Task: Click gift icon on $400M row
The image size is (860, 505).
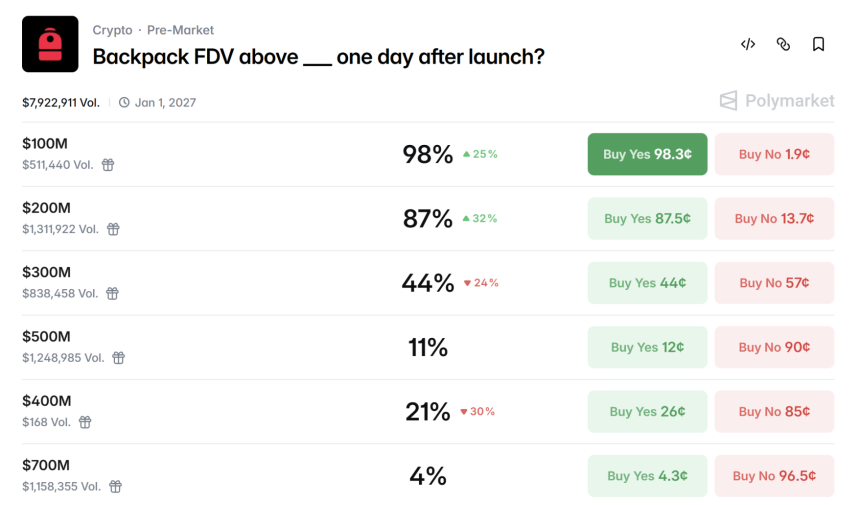Action: [x=85, y=422]
